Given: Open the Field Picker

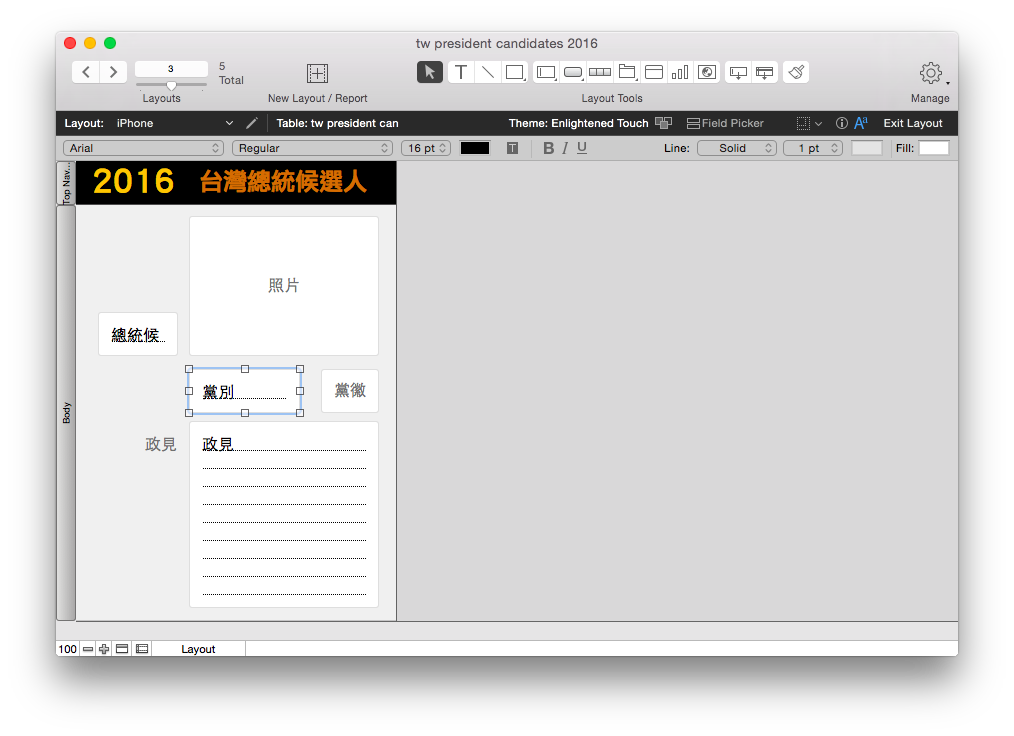Looking at the screenshot, I should click(x=725, y=123).
